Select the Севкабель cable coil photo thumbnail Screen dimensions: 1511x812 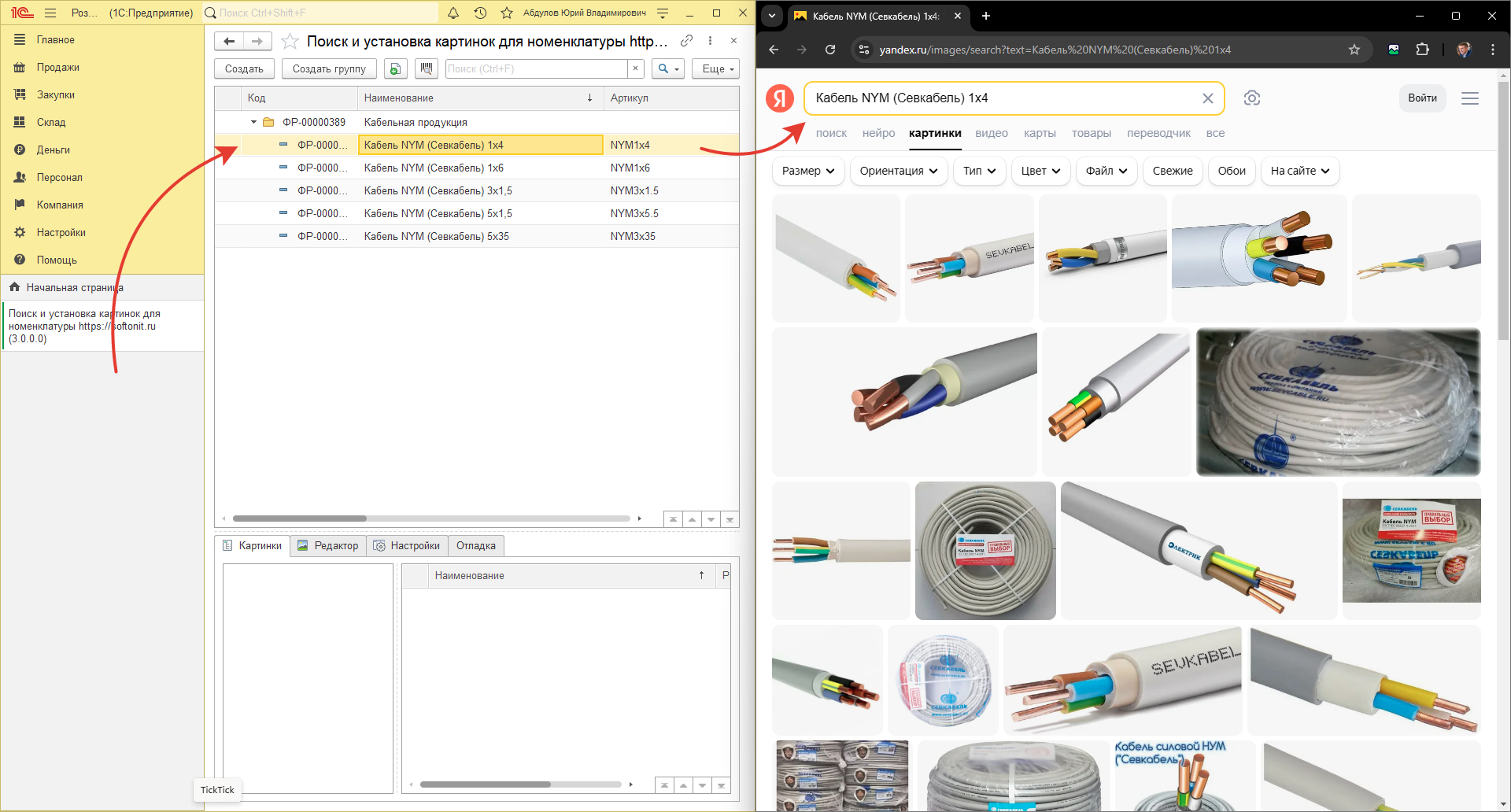click(x=1338, y=402)
